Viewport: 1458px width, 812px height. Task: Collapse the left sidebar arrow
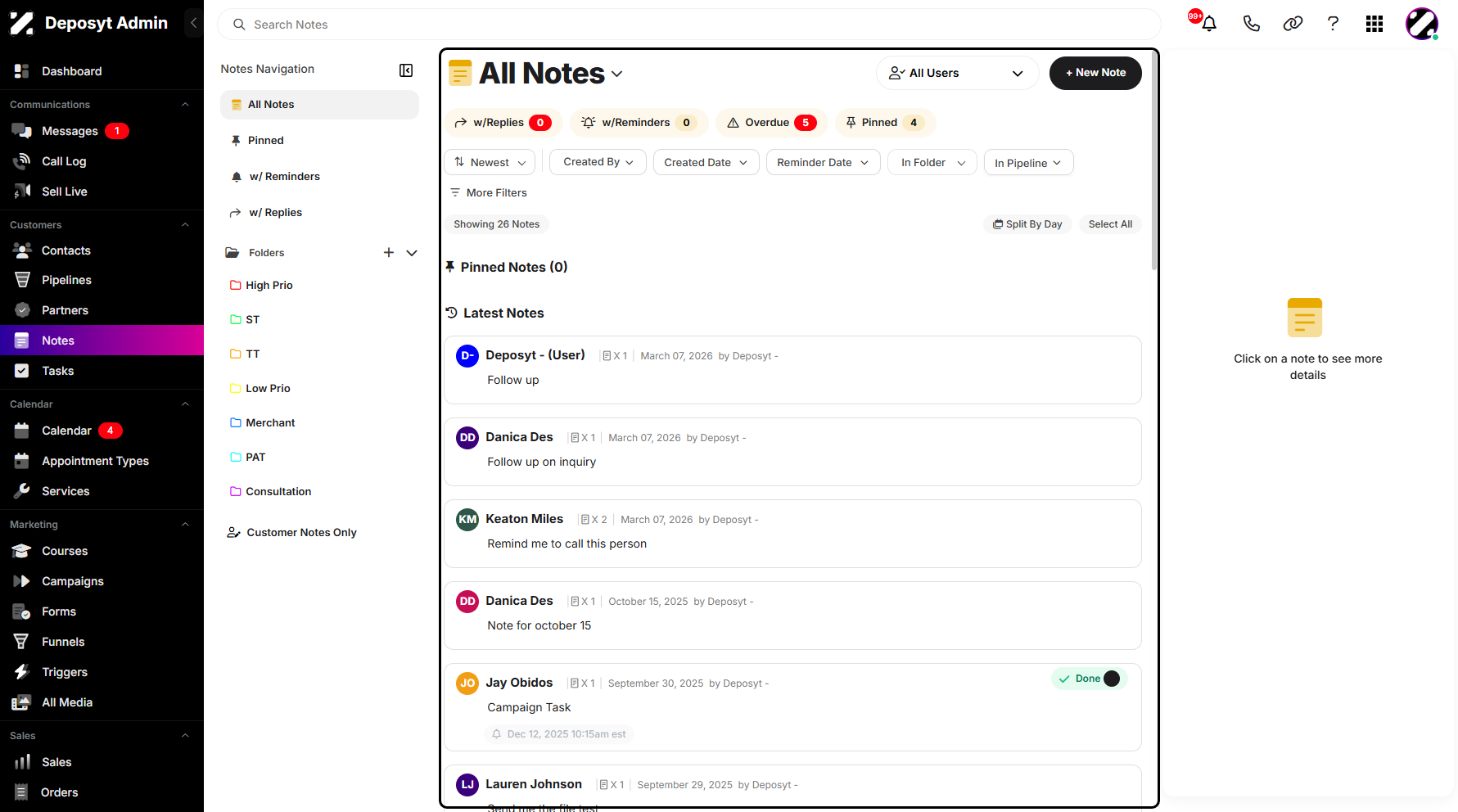coord(193,23)
